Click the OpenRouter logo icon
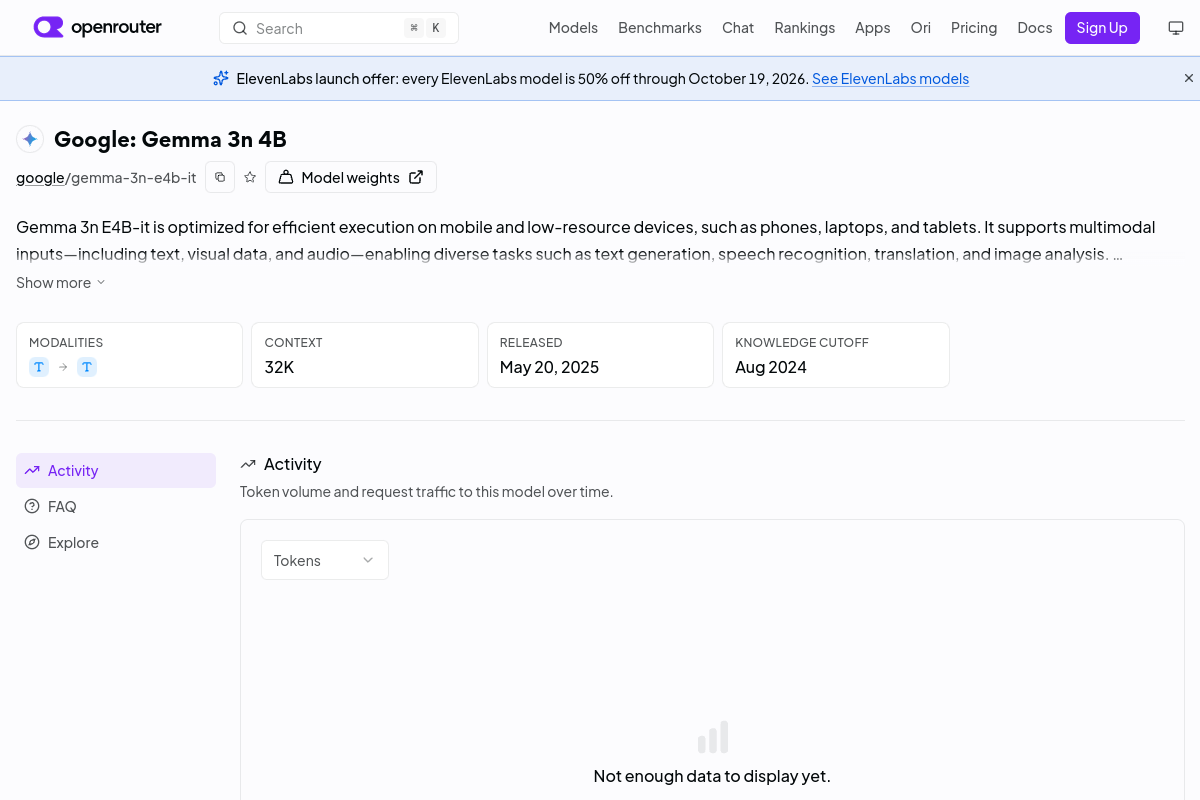1200x800 pixels. [48, 27]
